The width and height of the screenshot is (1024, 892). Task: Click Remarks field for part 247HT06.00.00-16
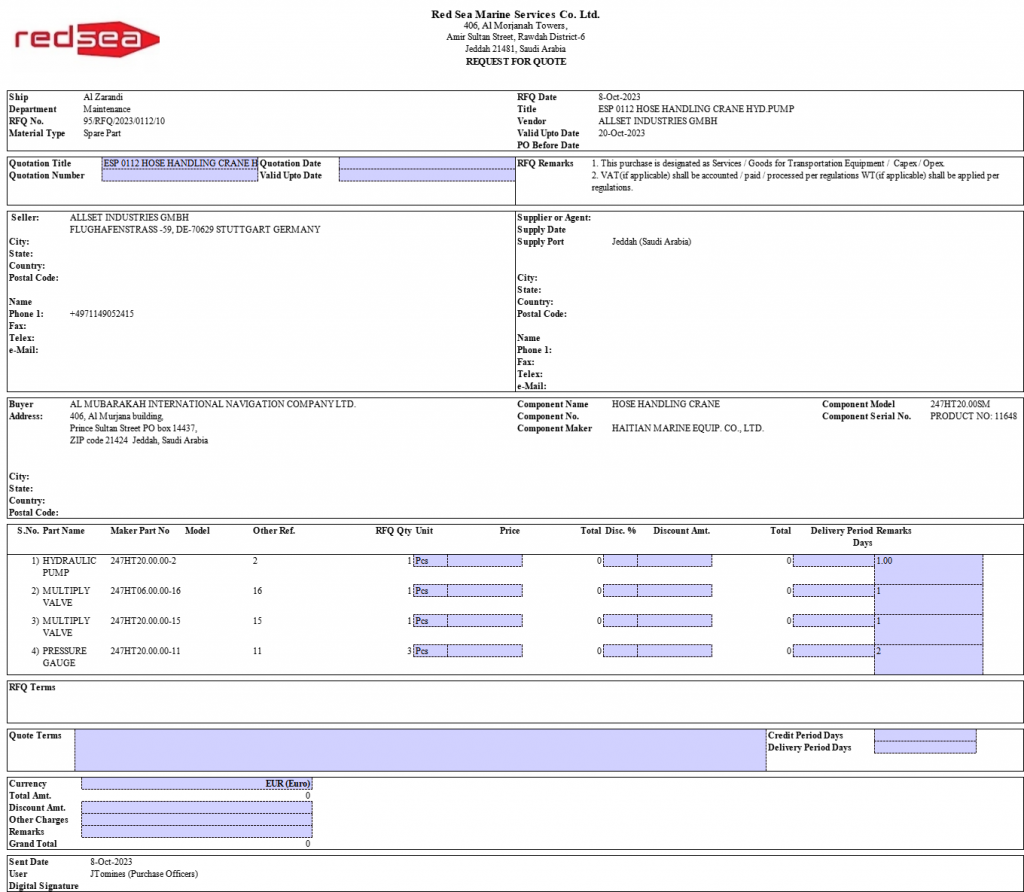tap(929, 599)
